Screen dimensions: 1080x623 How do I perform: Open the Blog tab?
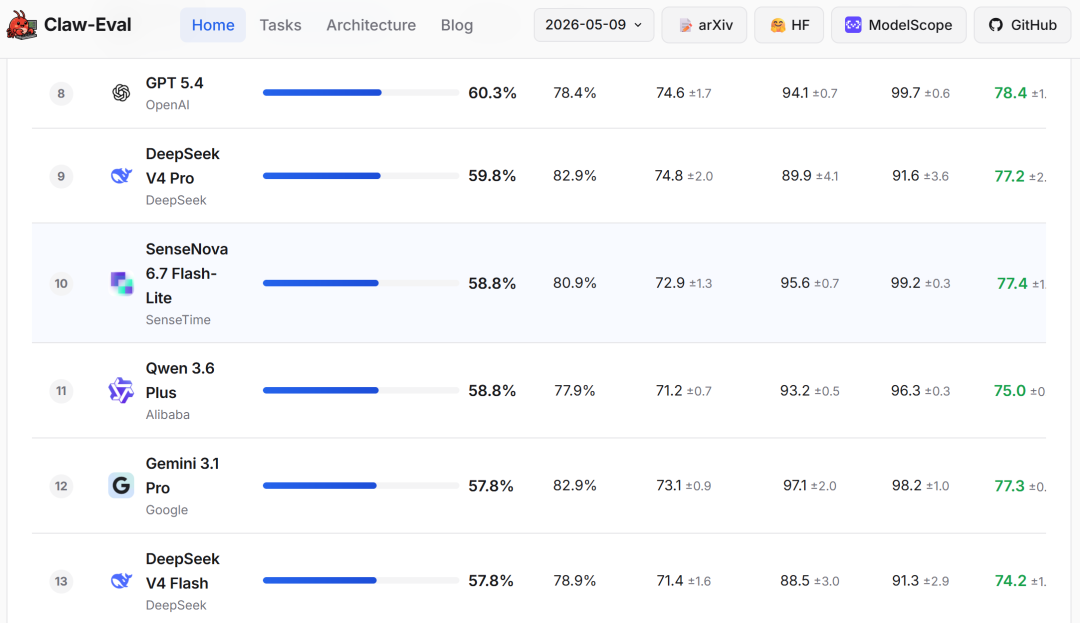pyautogui.click(x=457, y=25)
